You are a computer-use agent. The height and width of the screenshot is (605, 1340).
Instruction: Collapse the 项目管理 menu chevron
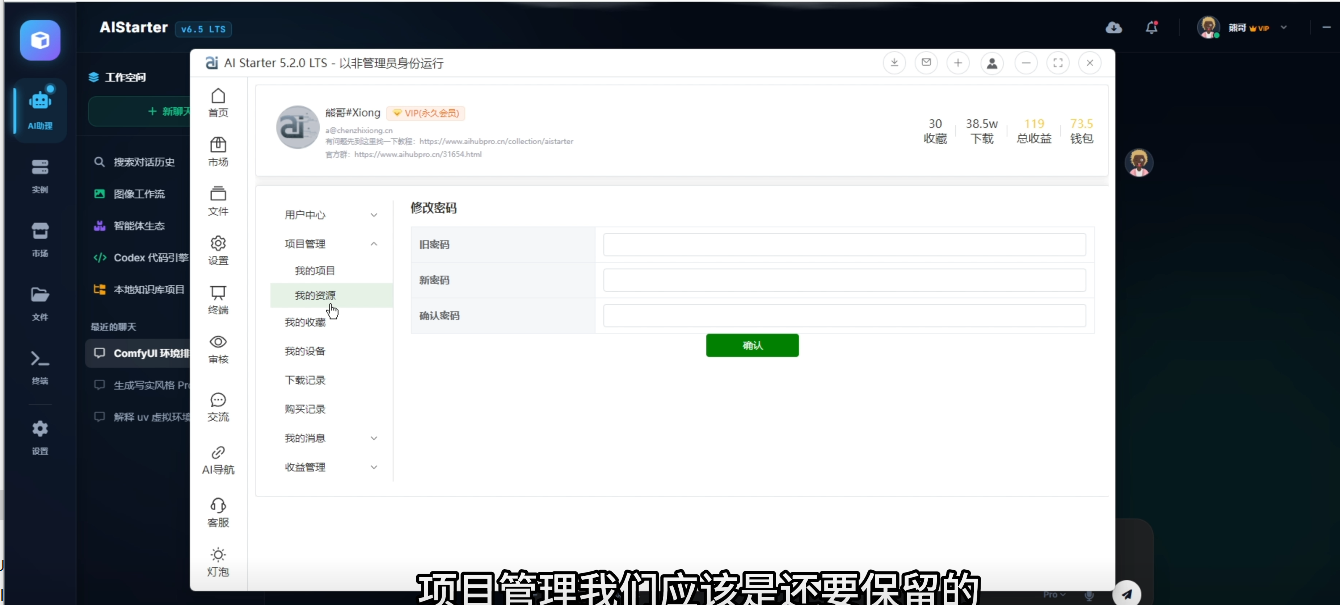[374, 244]
